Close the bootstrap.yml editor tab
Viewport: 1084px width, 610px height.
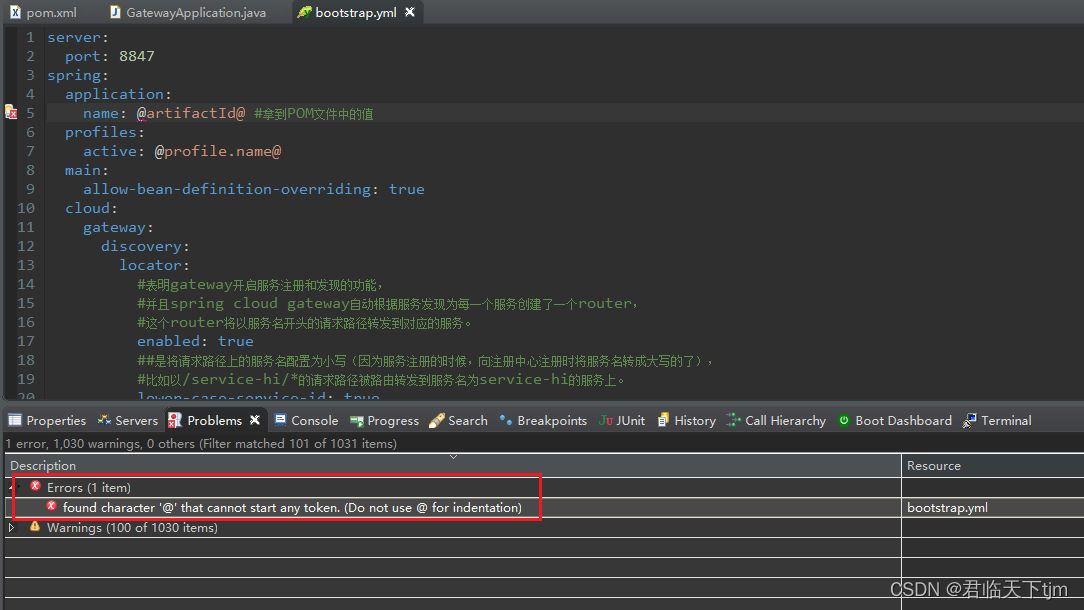click(409, 12)
